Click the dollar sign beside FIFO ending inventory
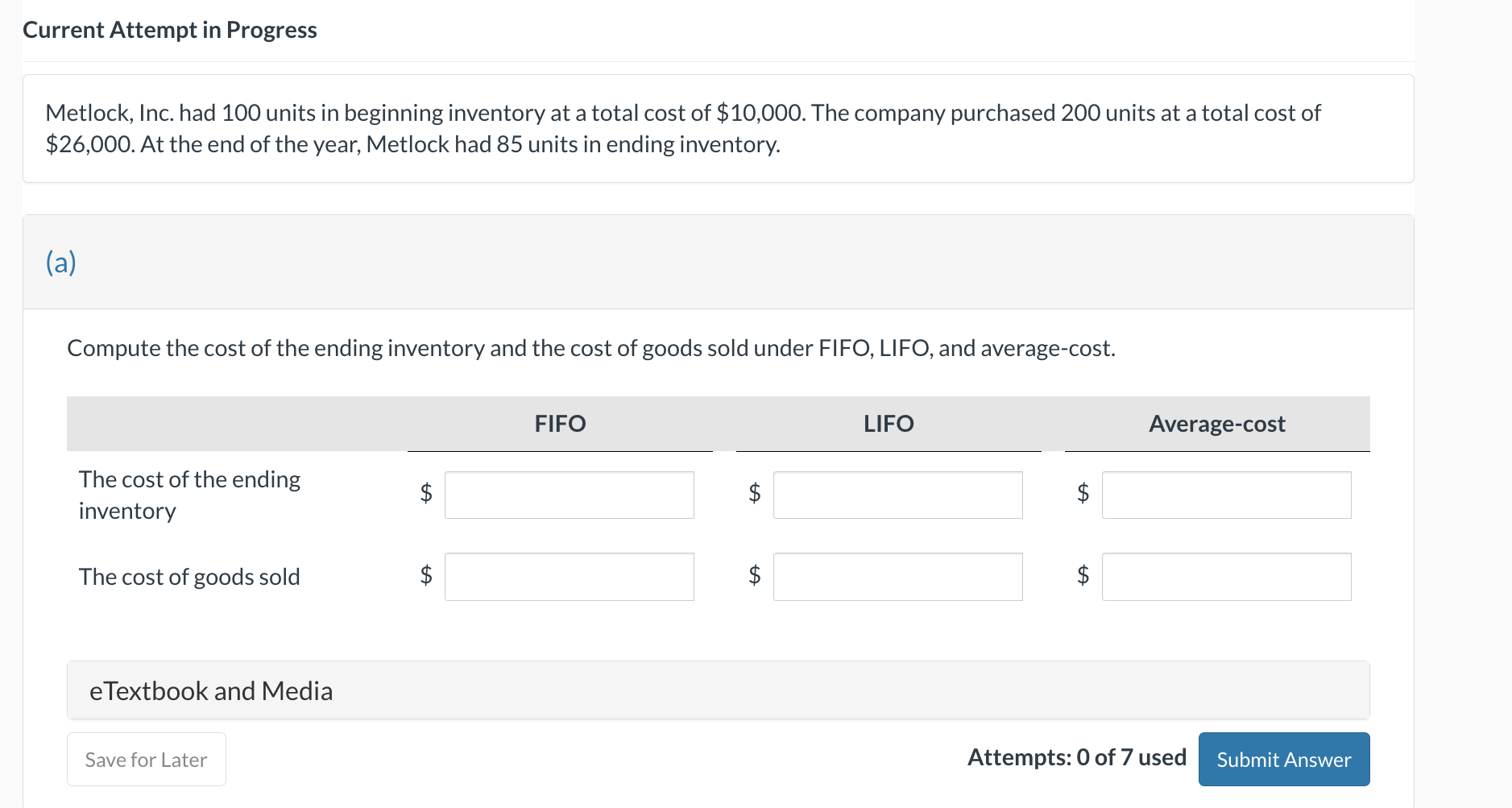 [426, 492]
